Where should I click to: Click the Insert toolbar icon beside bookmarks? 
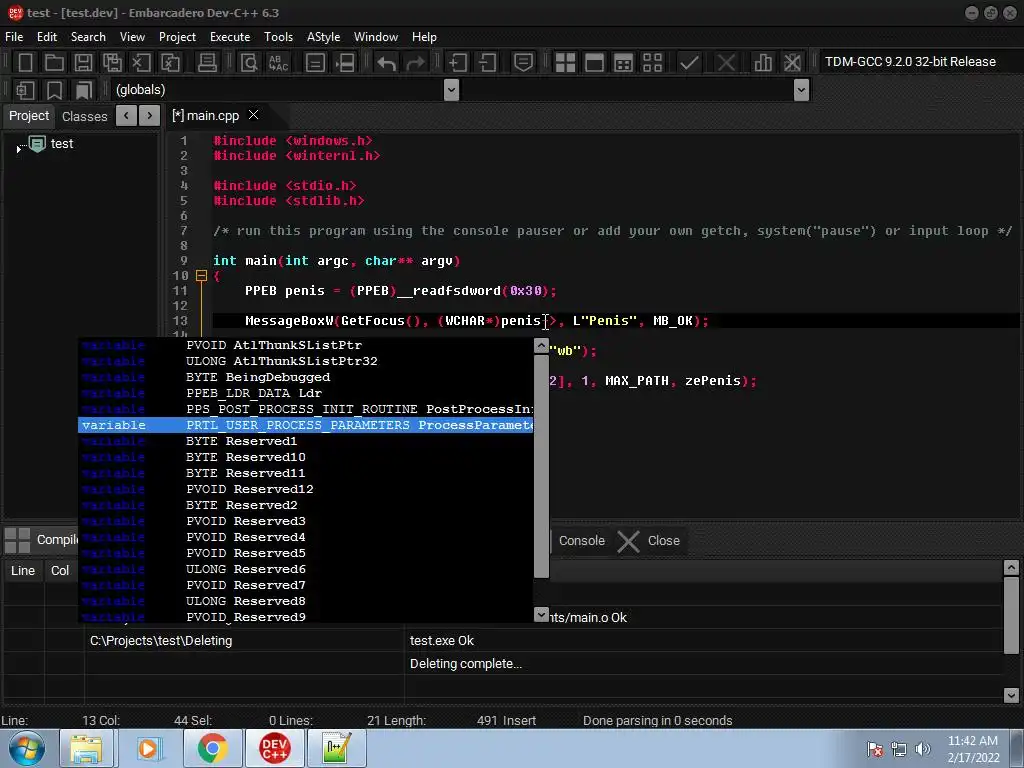click(x=25, y=90)
